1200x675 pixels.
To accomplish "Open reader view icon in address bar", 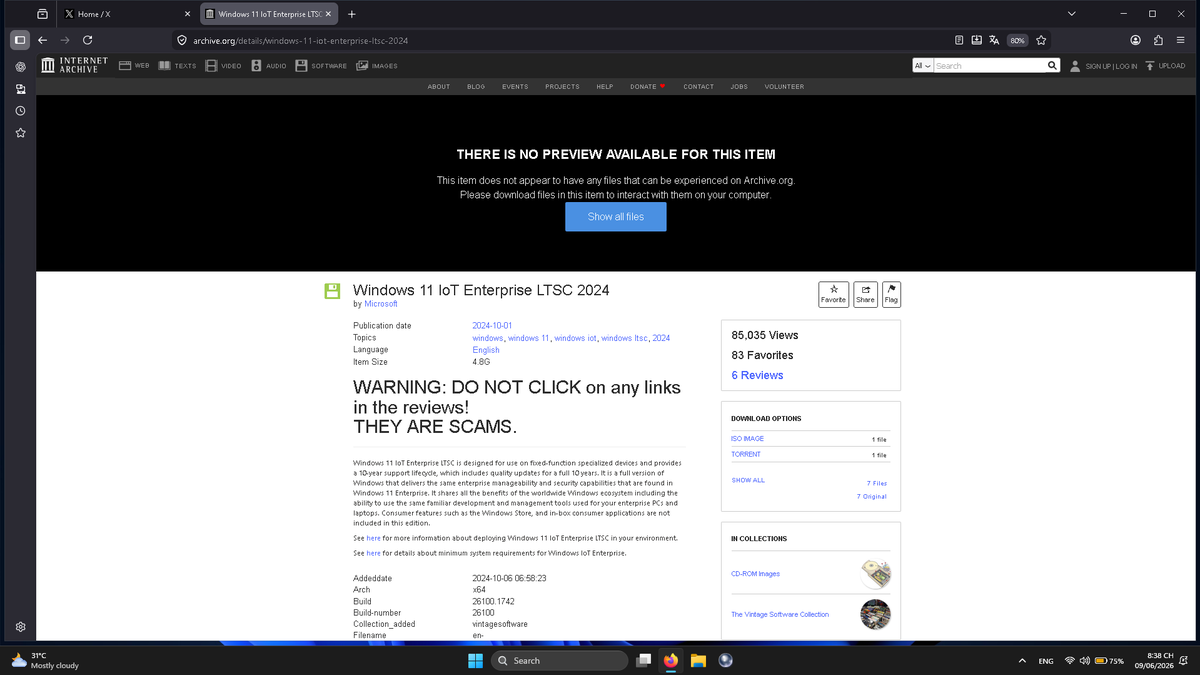I will [960, 40].
